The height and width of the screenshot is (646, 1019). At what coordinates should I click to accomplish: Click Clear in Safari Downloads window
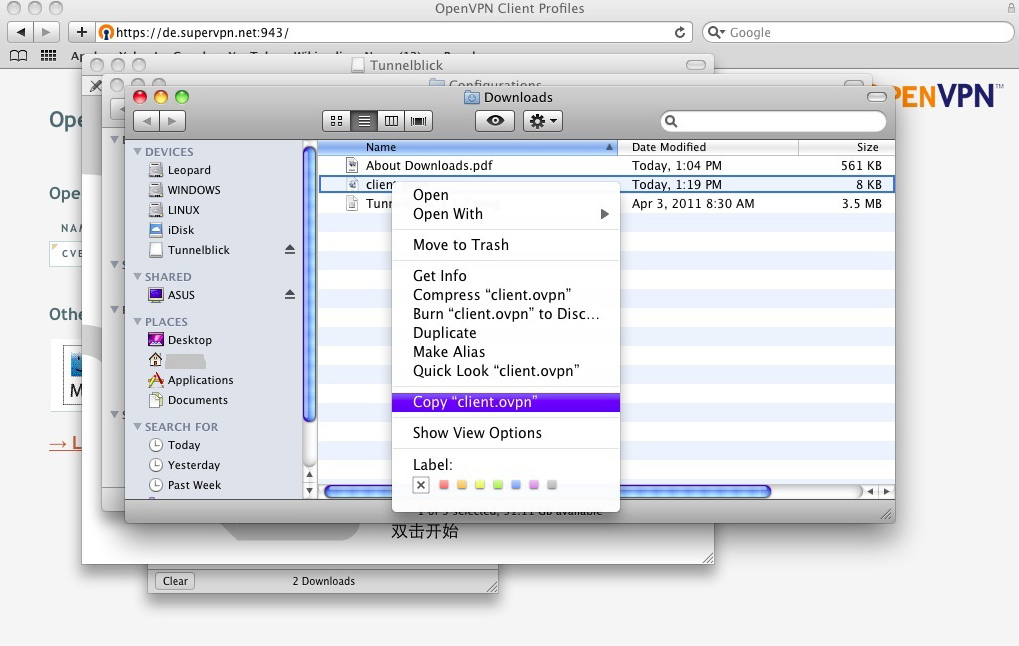175,581
